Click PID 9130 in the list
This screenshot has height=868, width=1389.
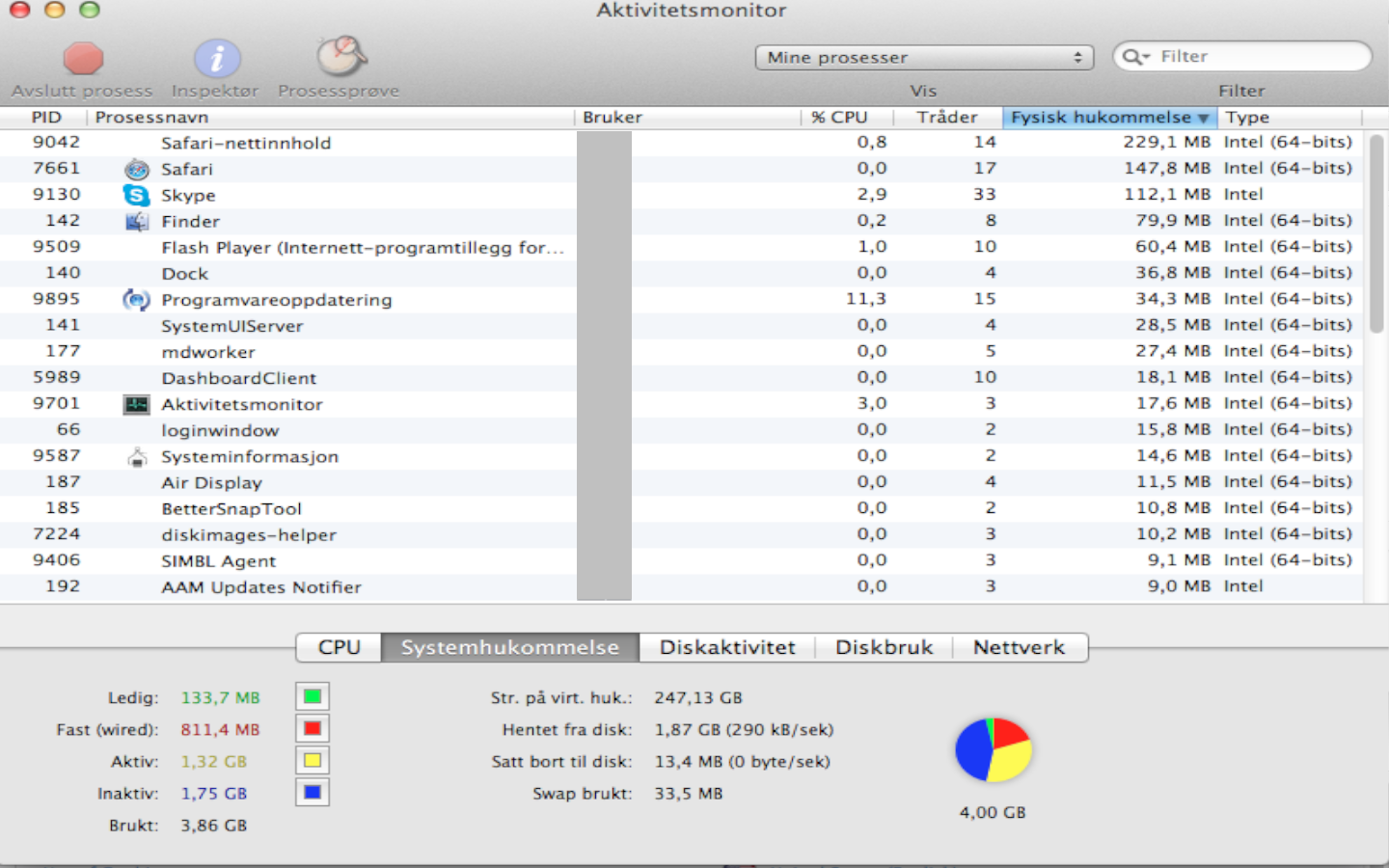click(57, 195)
